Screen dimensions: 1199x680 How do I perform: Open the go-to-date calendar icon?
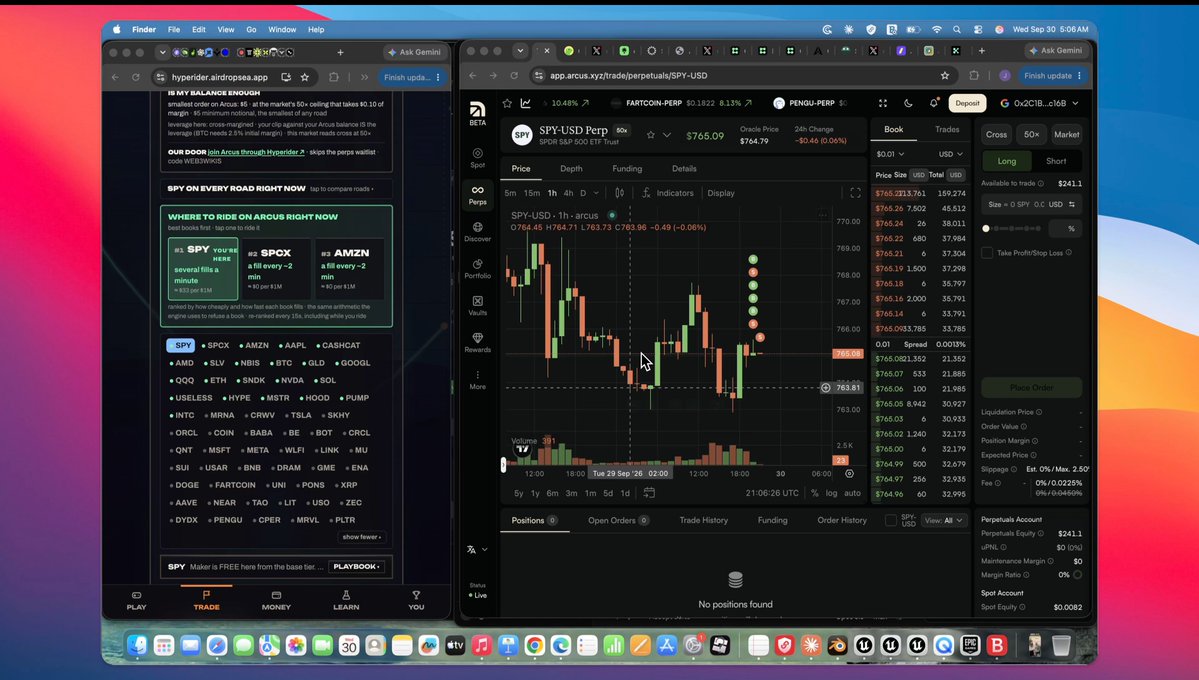click(x=649, y=493)
